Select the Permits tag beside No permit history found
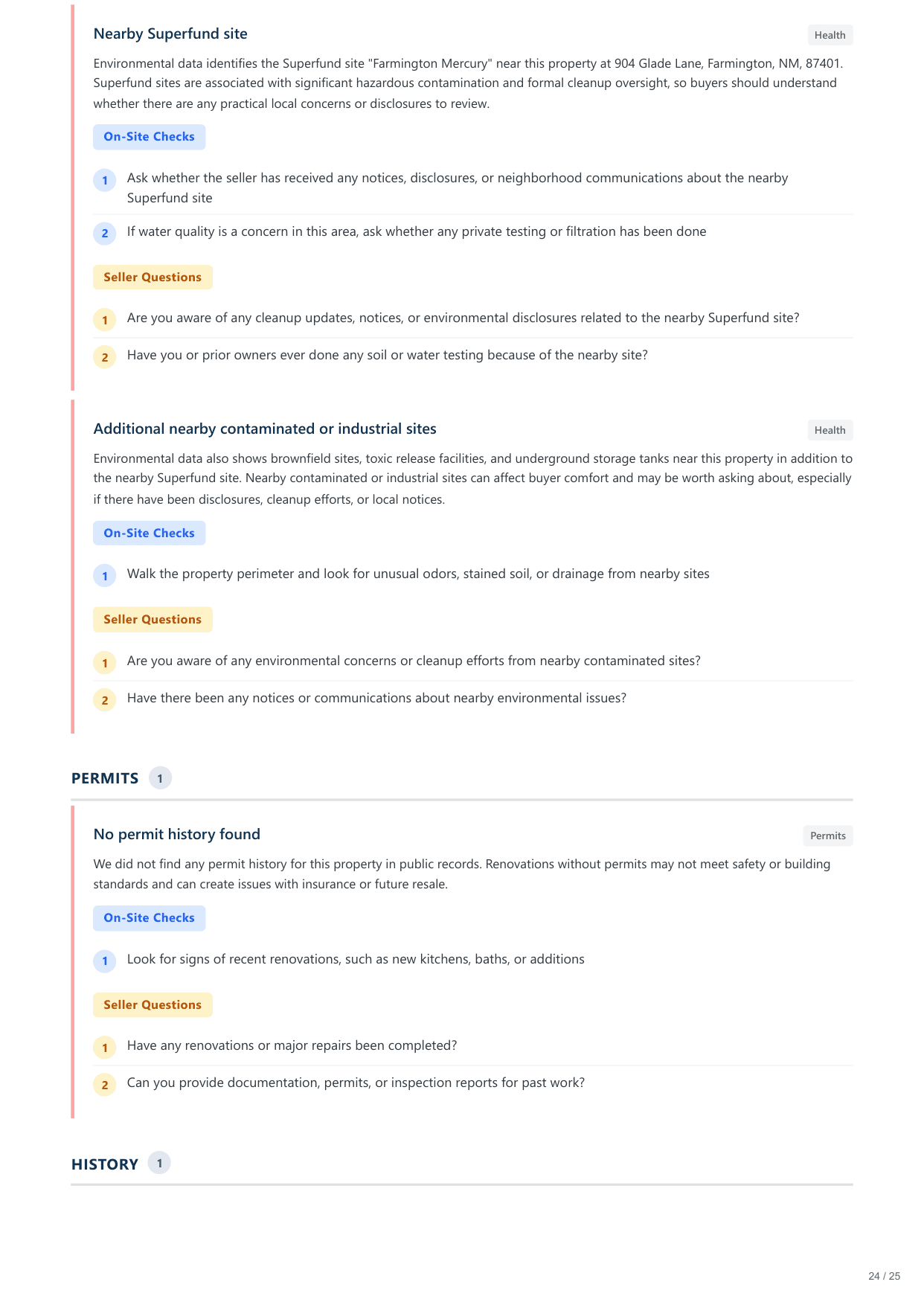Viewport: 924px width, 1305px height. [827, 836]
